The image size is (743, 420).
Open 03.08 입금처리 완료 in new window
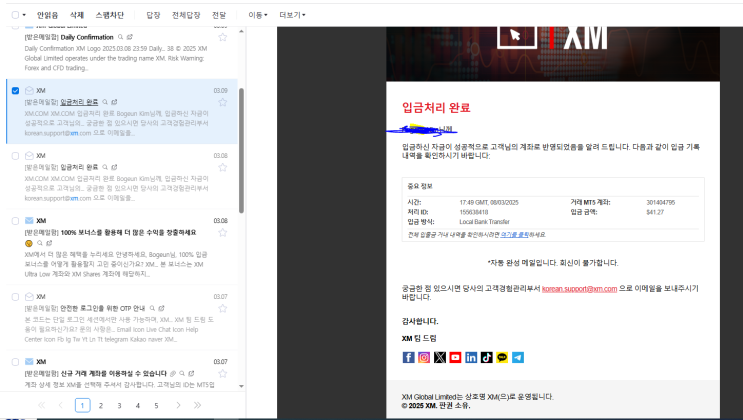(114, 167)
